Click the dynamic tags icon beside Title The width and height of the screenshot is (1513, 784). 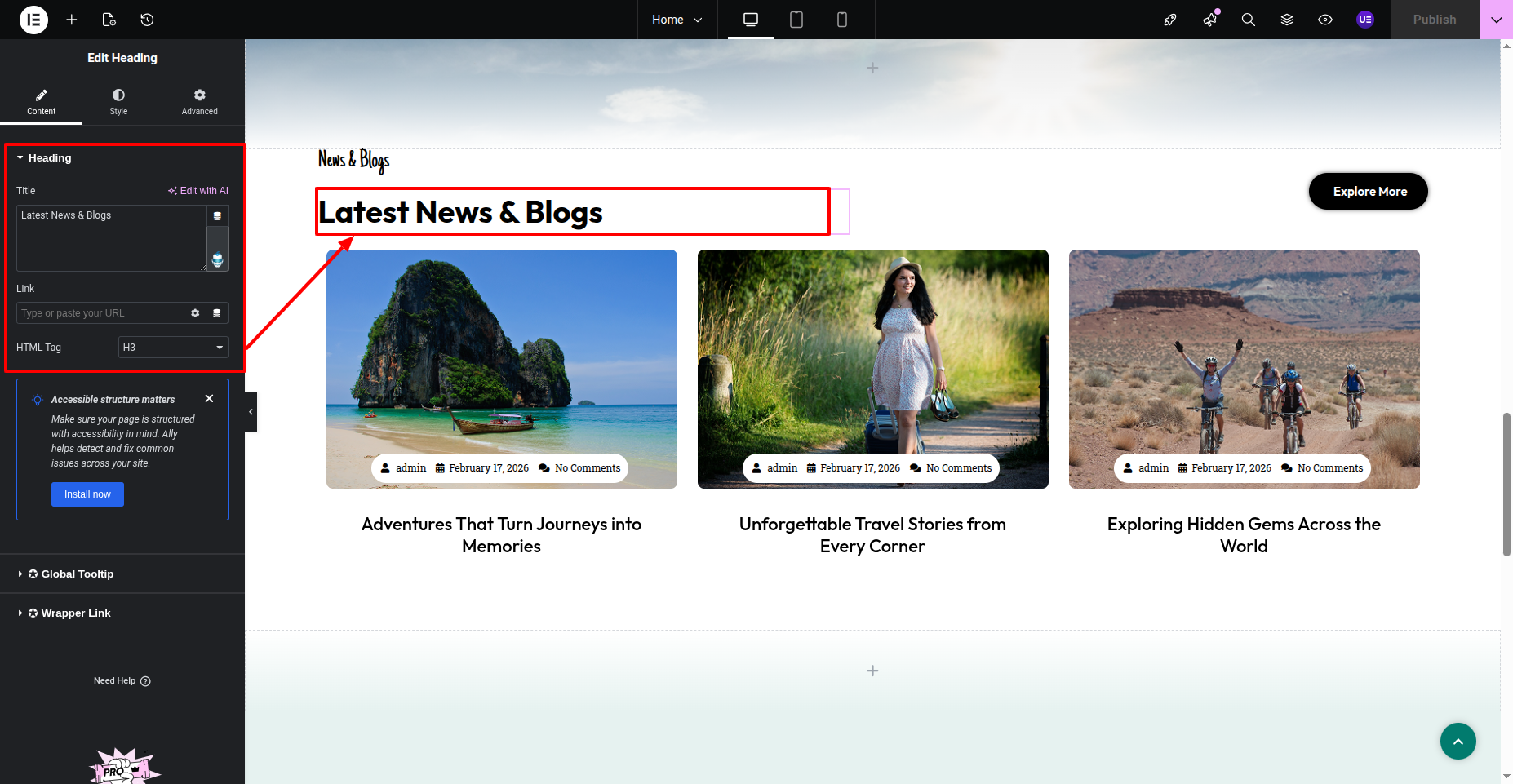[x=217, y=216]
